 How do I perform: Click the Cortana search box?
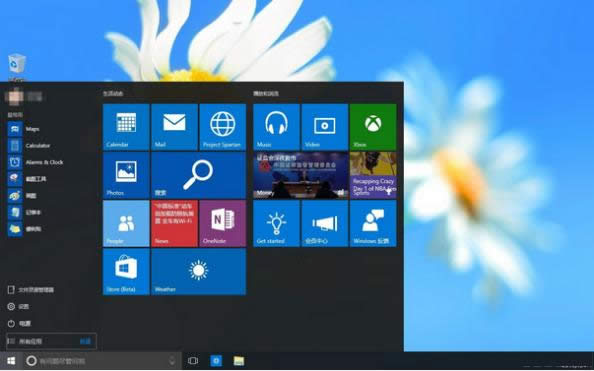[102, 361]
